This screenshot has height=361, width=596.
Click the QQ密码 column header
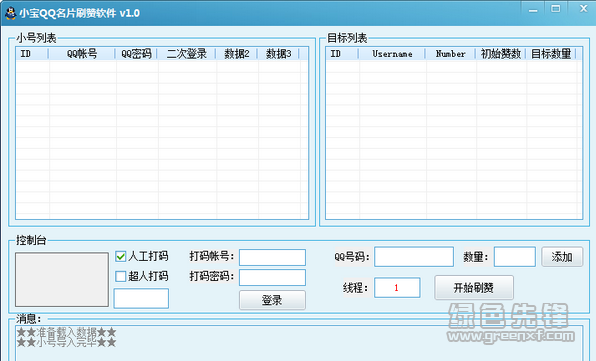coord(136,54)
